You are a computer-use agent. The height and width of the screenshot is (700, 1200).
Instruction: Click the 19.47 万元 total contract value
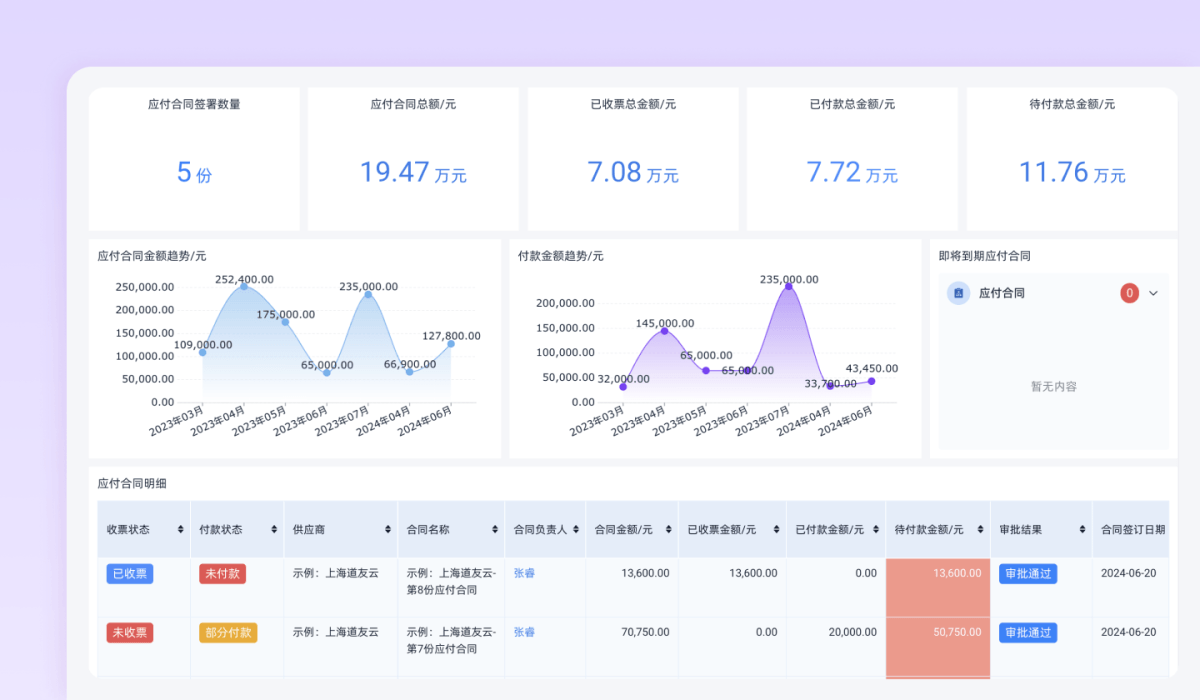(x=413, y=173)
